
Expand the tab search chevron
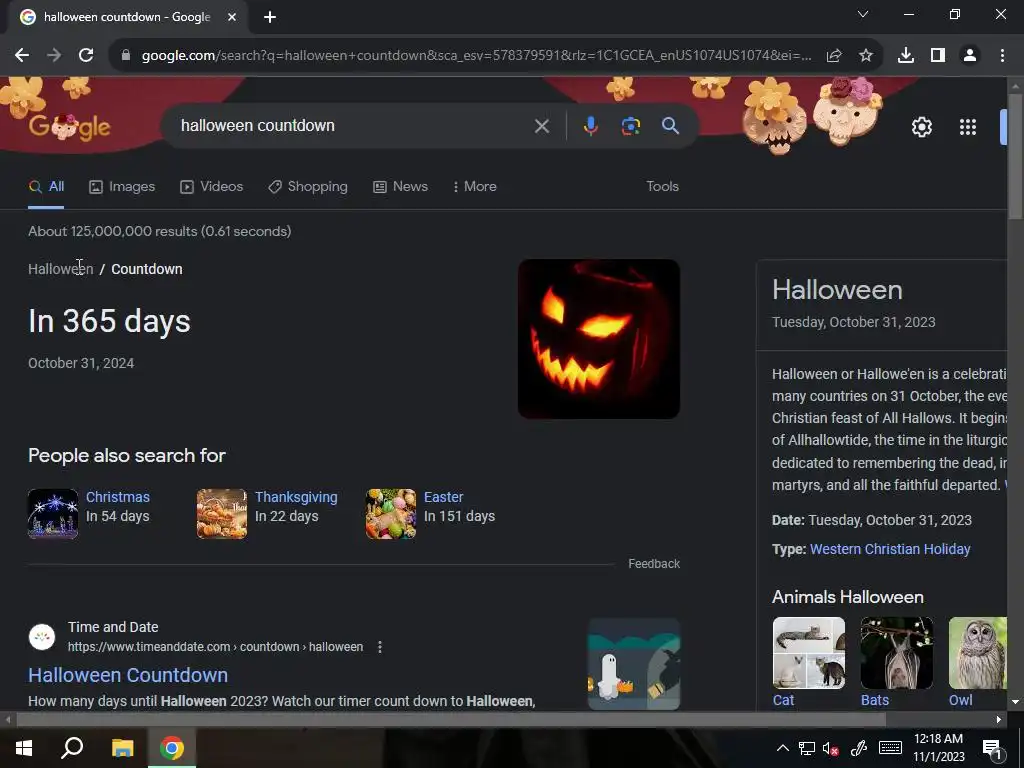[x=863, y=14]
